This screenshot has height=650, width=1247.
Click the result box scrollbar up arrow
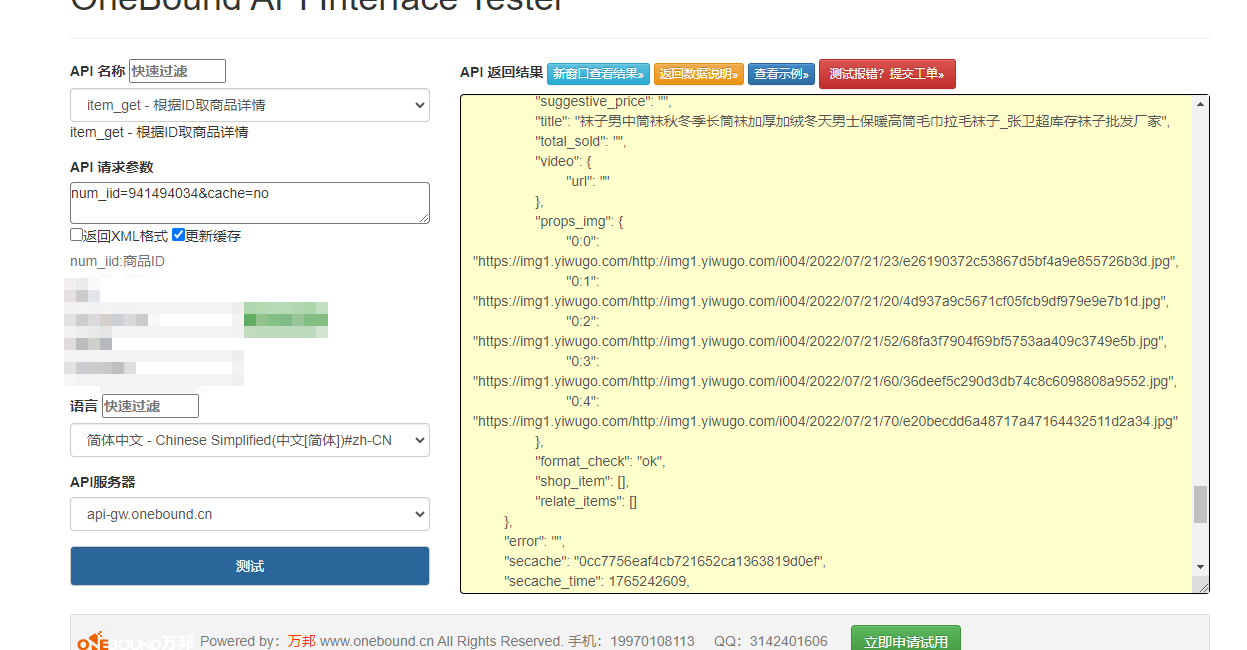(x=1201, y=103)
